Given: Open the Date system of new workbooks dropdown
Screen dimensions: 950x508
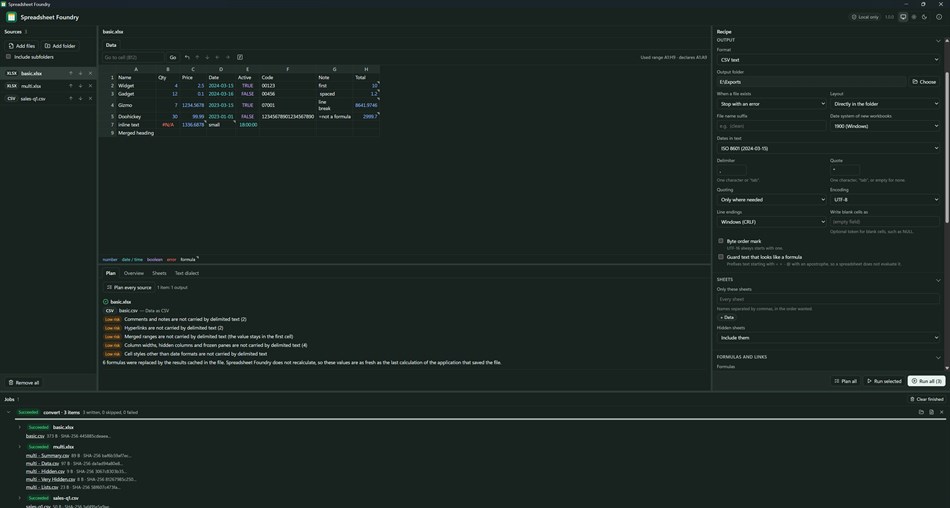Looking at the screenshot, I should point(885,126).
